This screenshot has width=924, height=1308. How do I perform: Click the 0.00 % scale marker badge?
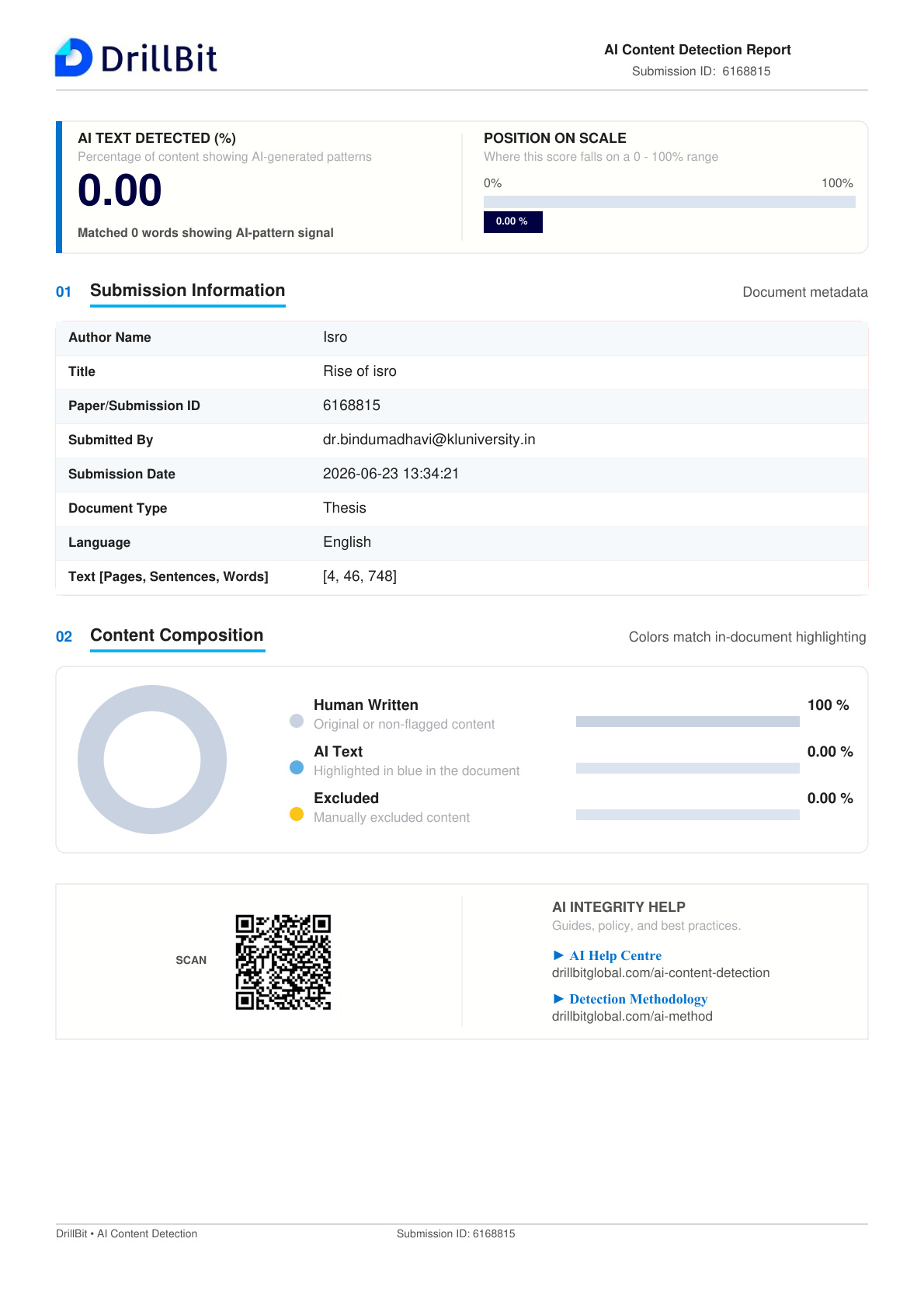(x=512, y=221)
